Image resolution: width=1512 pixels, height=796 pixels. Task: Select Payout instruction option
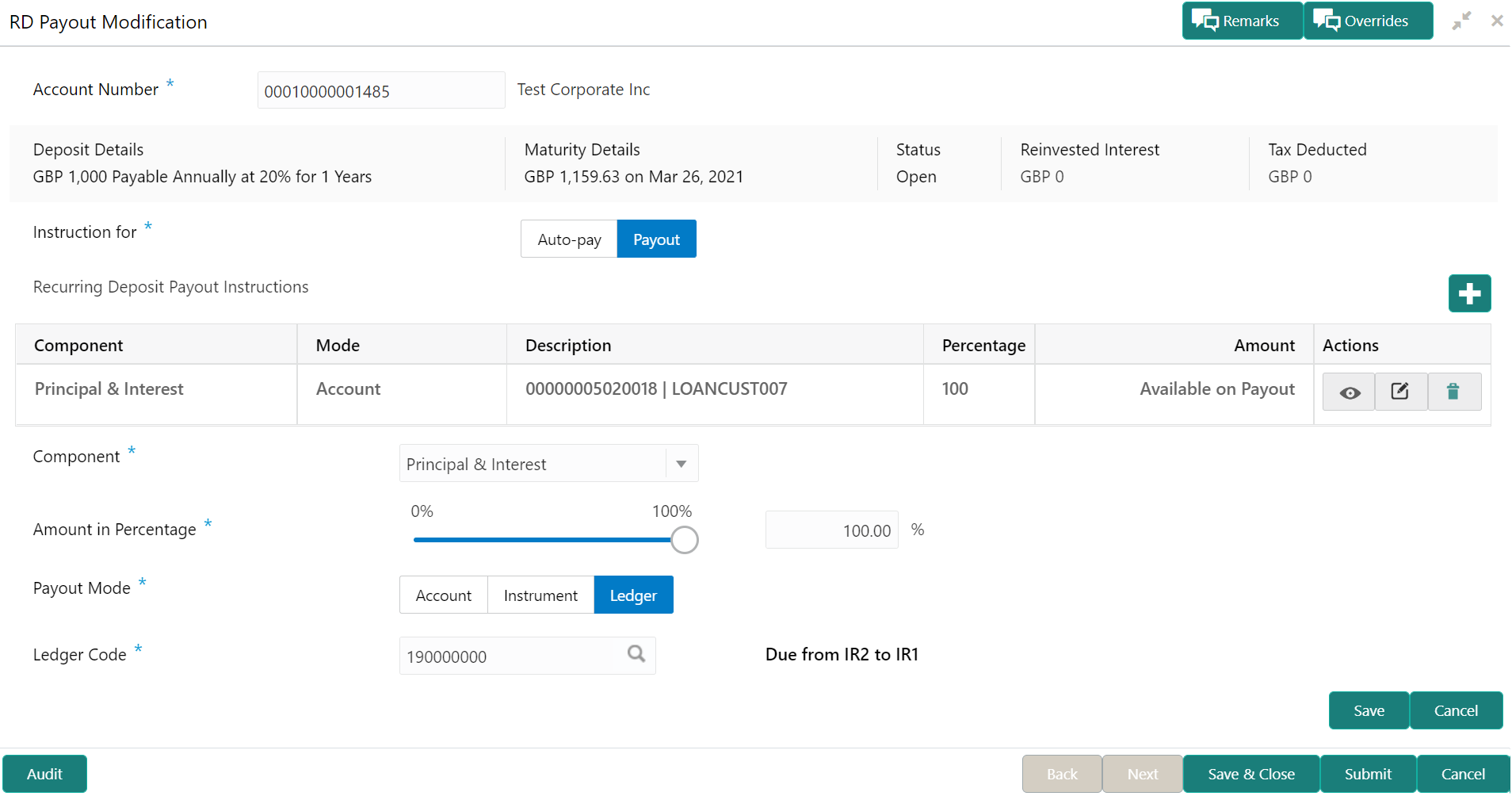pos(656,239)
